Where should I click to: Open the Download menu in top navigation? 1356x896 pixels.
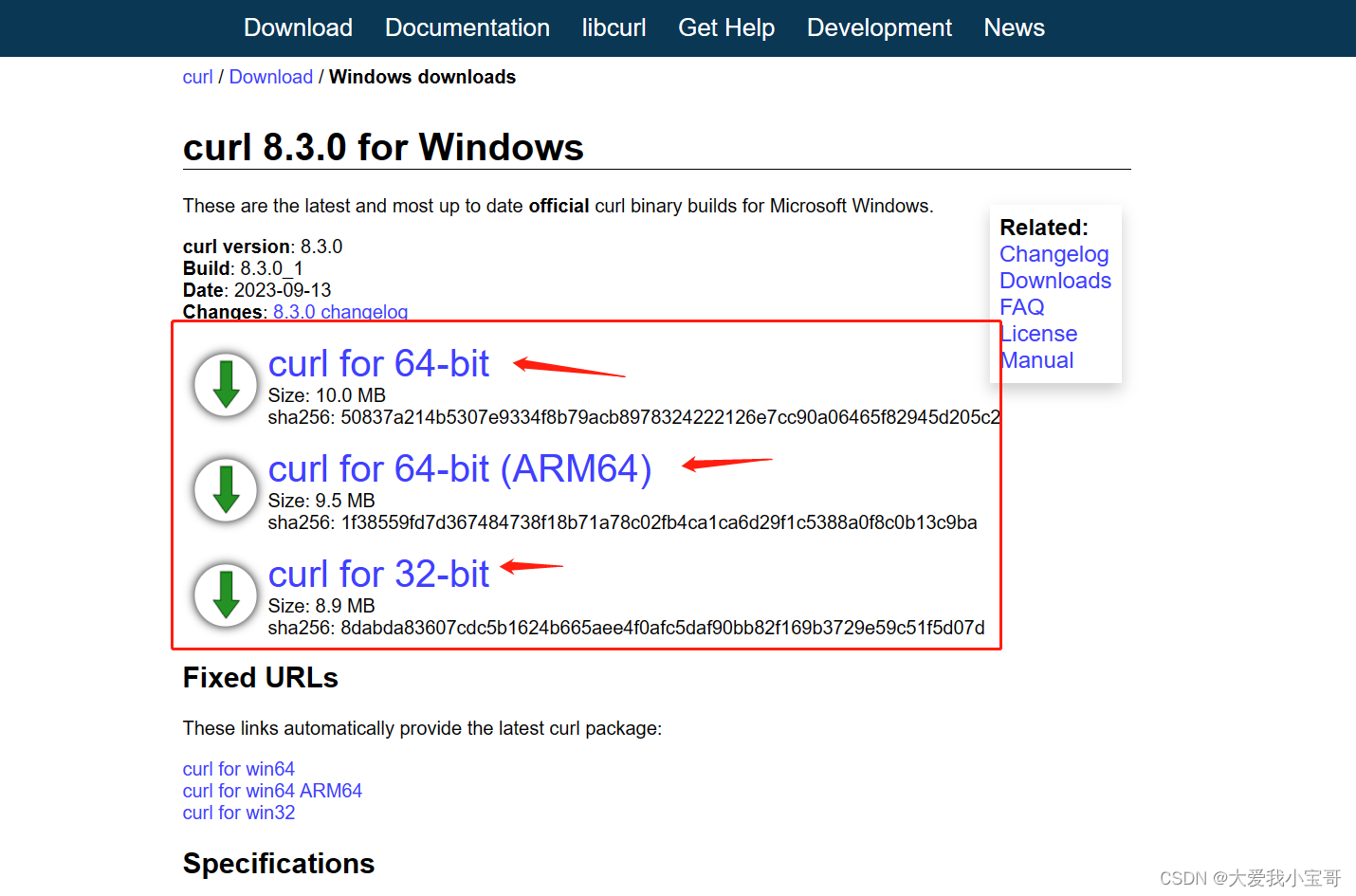[x=298, y=27]
